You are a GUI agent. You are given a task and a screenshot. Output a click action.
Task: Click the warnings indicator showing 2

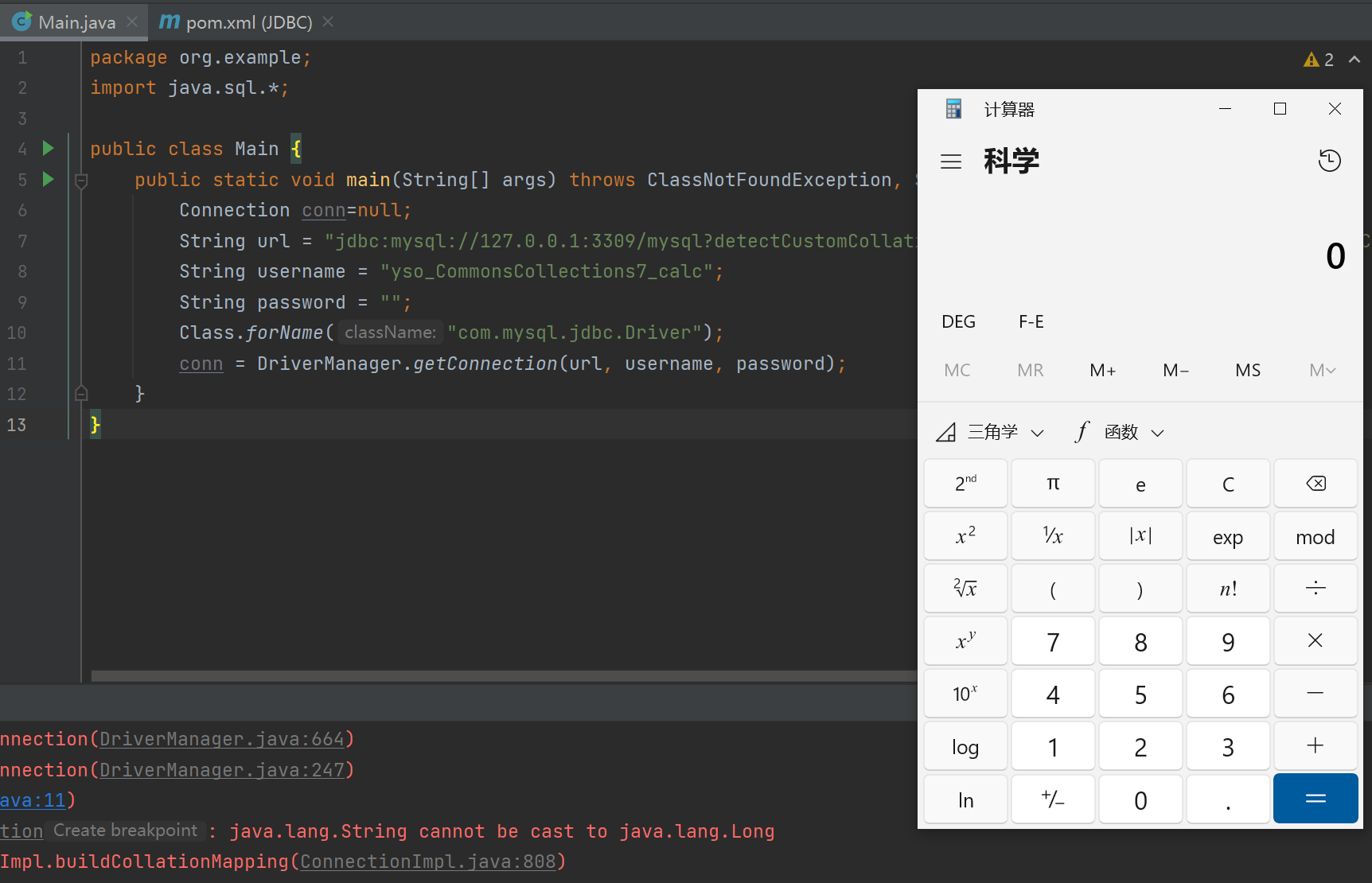point(1319,60)
